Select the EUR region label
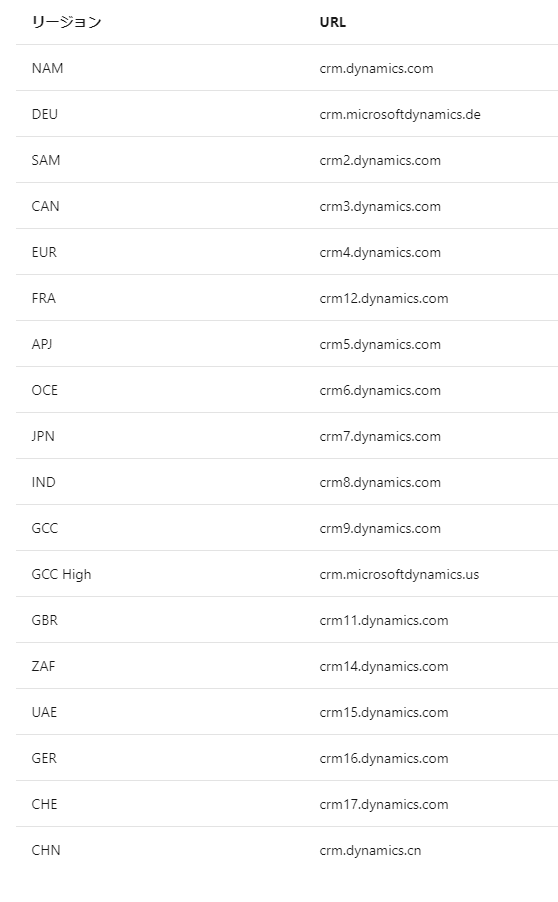This screenshot has width=558, height=902. (x=44, y=252)
